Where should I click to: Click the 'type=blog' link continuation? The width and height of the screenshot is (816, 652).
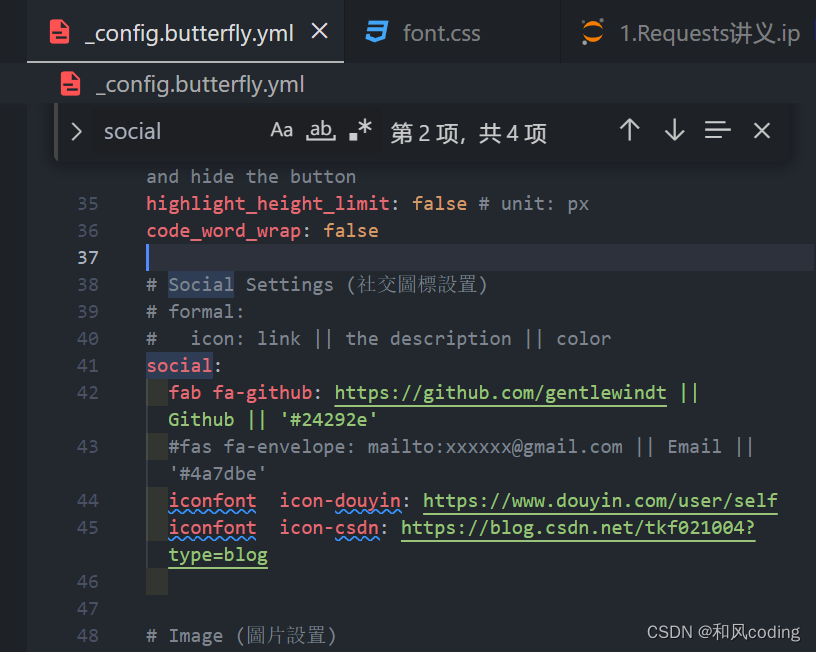(218, 555)
